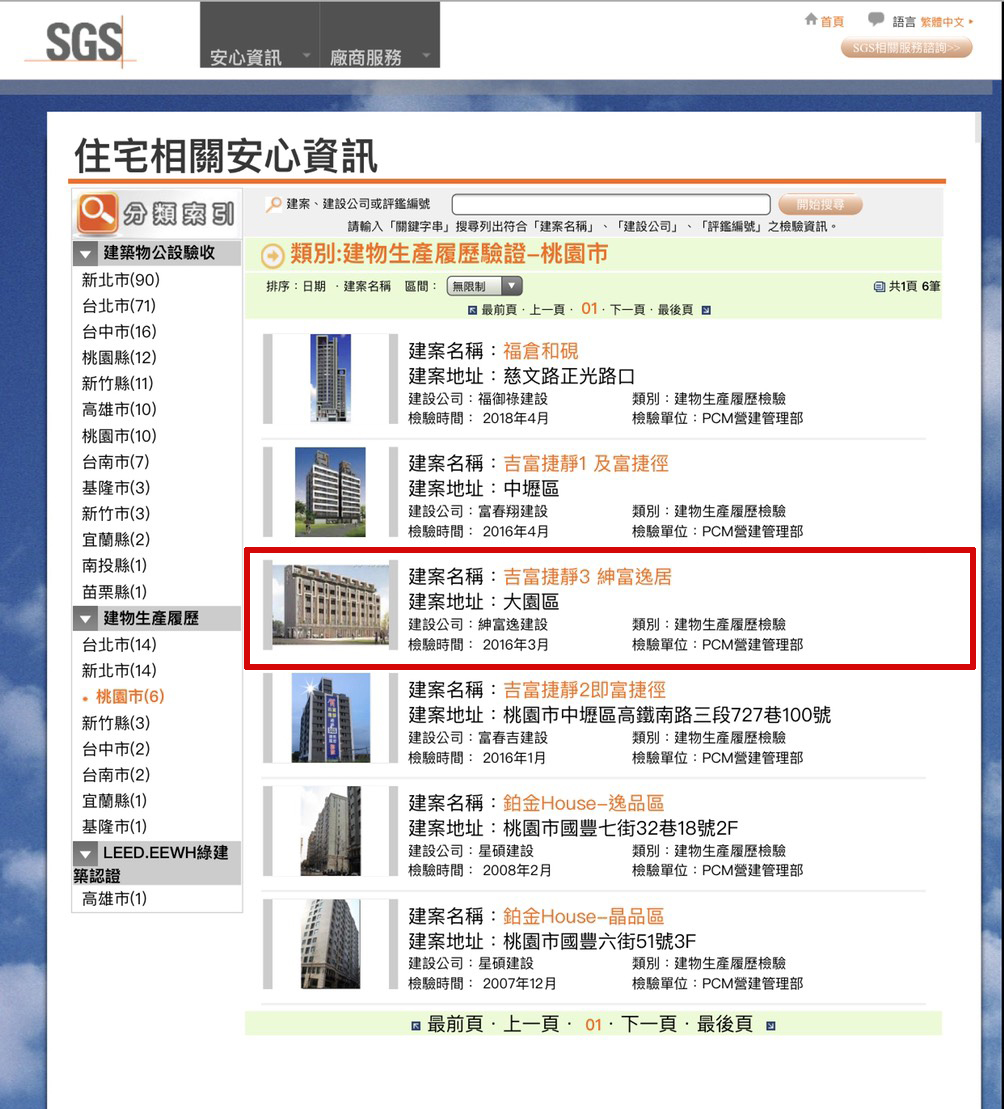Screen dimensions: 1004x1109
Task: Click bottom page number 01
Action: (593, 1025)
